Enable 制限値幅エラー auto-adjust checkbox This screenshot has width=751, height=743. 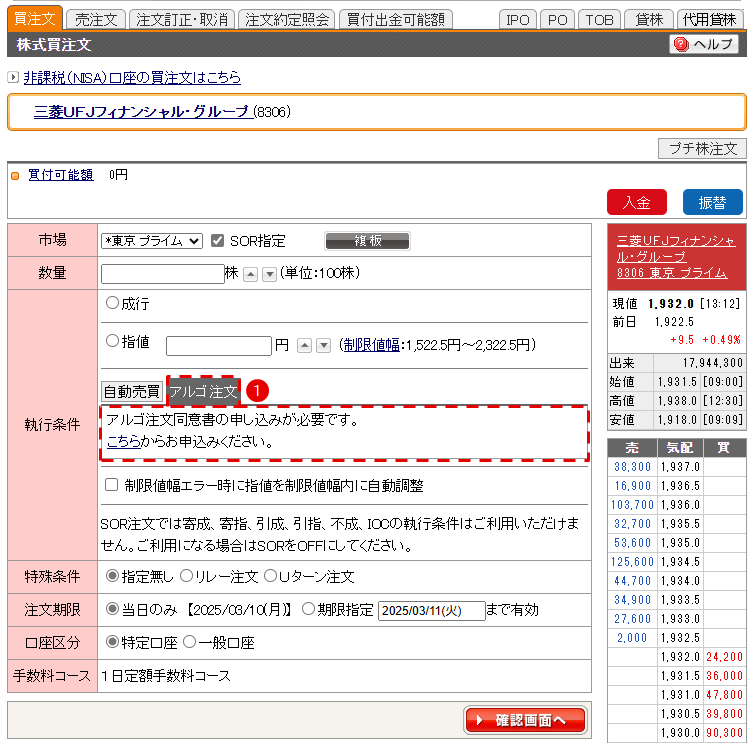coord(112,485)
